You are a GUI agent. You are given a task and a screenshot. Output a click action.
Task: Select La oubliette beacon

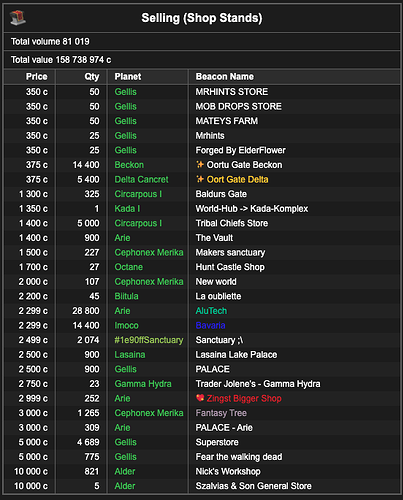point(218,296)
